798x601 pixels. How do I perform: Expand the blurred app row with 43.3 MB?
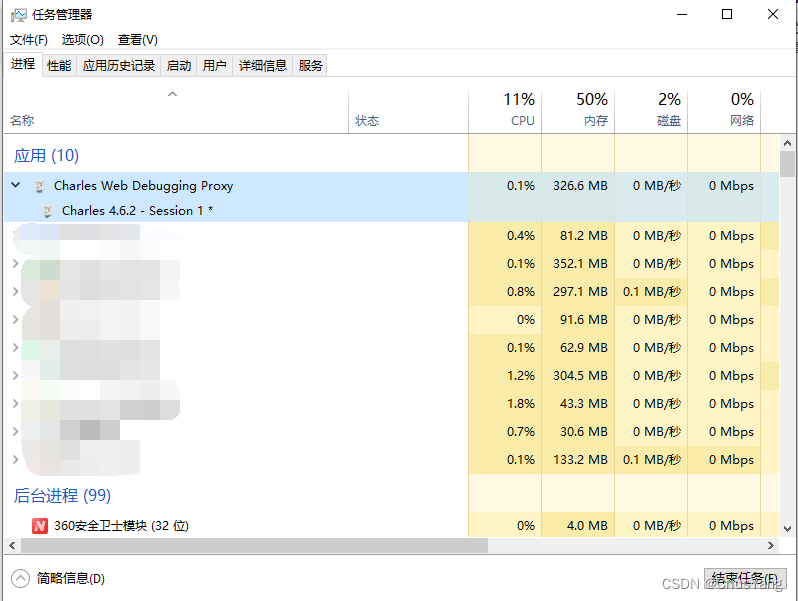pyautogui.click(x=15, y=404)
